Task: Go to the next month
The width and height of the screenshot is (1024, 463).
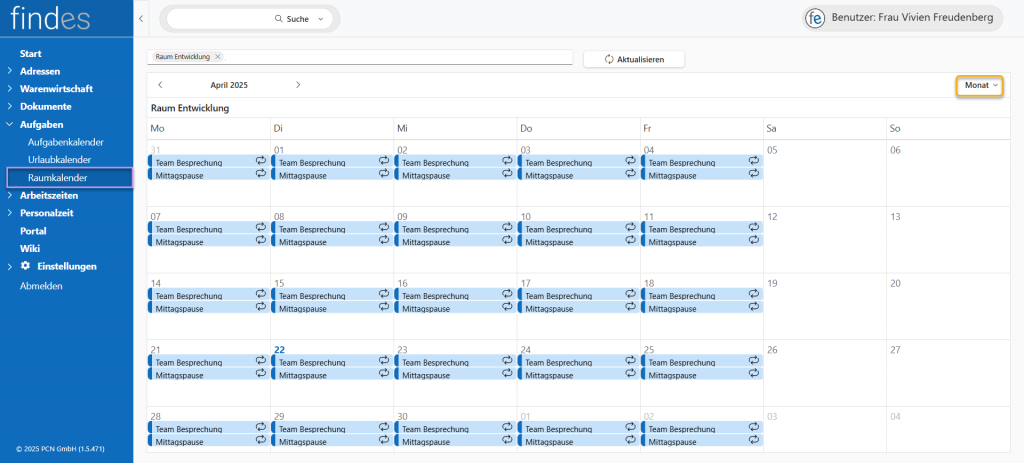Action: tap(298, 85)
